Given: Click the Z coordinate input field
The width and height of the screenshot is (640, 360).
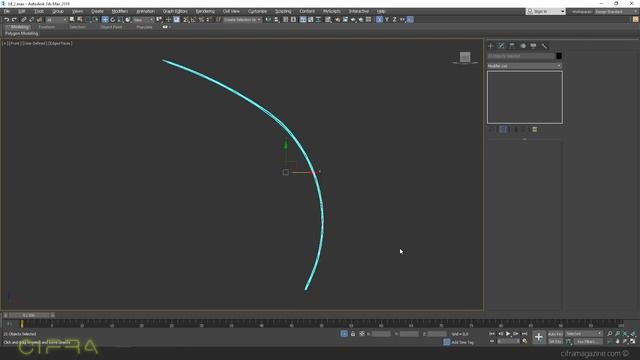Looking at the screenshot, I should click(x=437, y=334).
